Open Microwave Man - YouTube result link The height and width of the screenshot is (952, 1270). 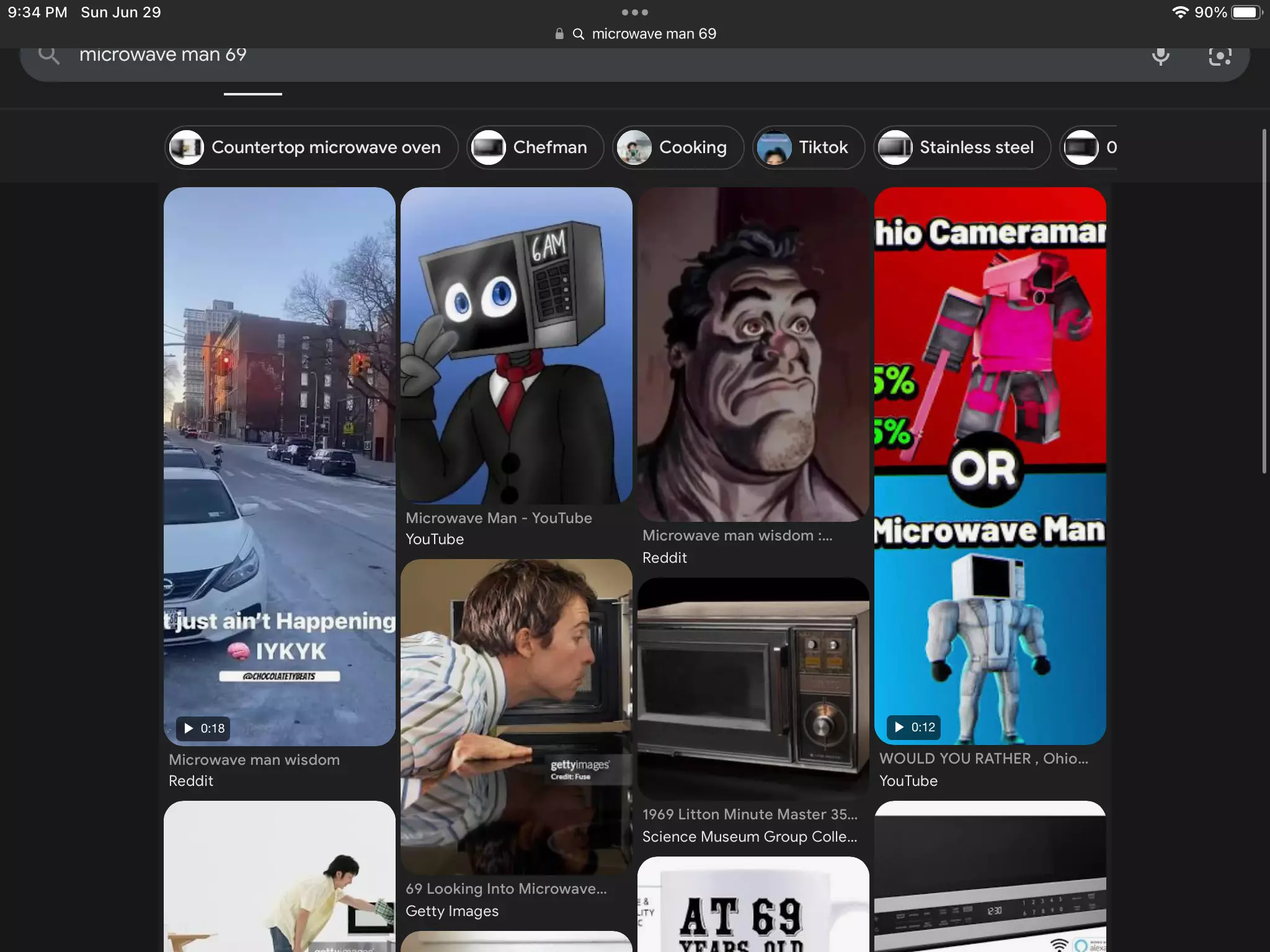click(x=499, y=518)
